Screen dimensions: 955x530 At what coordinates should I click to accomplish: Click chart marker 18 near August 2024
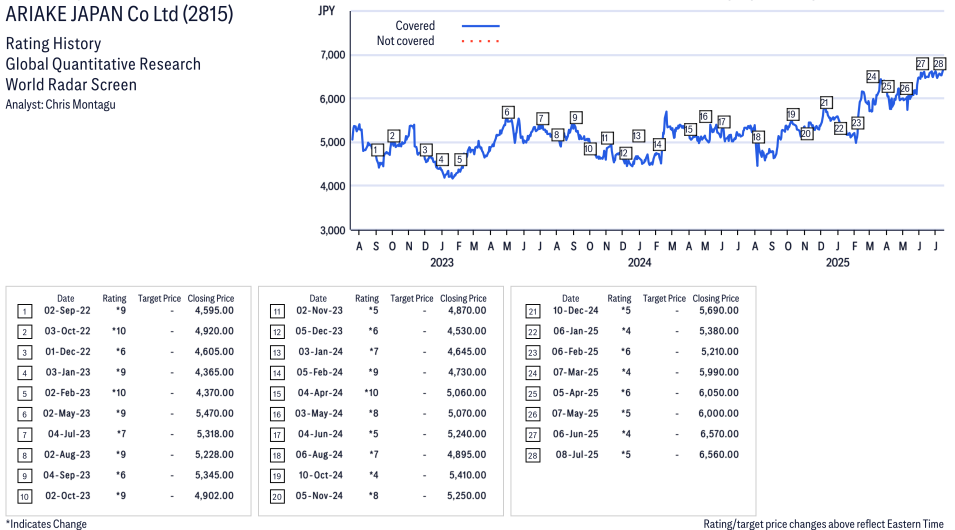(x=757, y=137)
